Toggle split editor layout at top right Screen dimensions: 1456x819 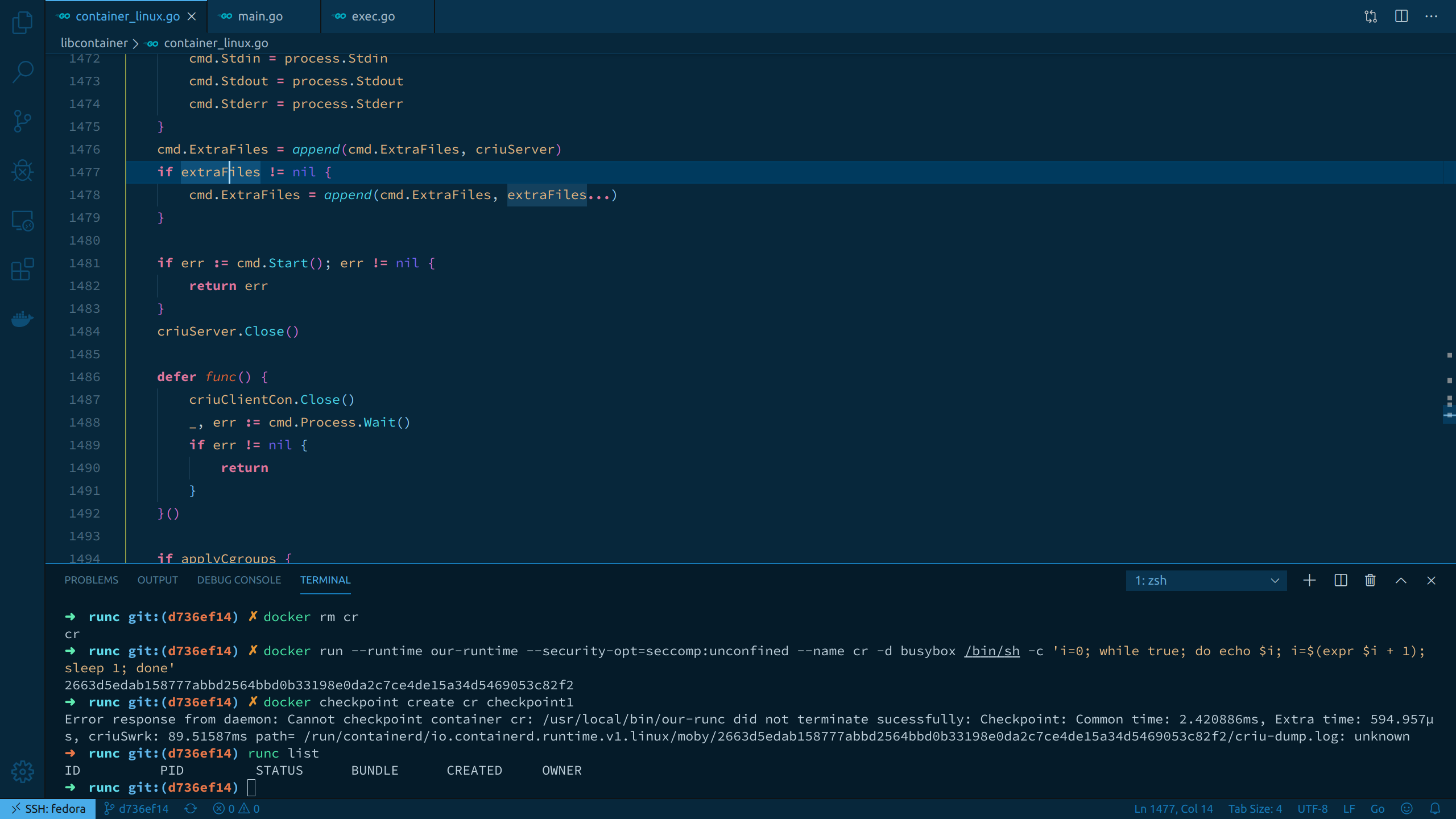pos(1401,16)
